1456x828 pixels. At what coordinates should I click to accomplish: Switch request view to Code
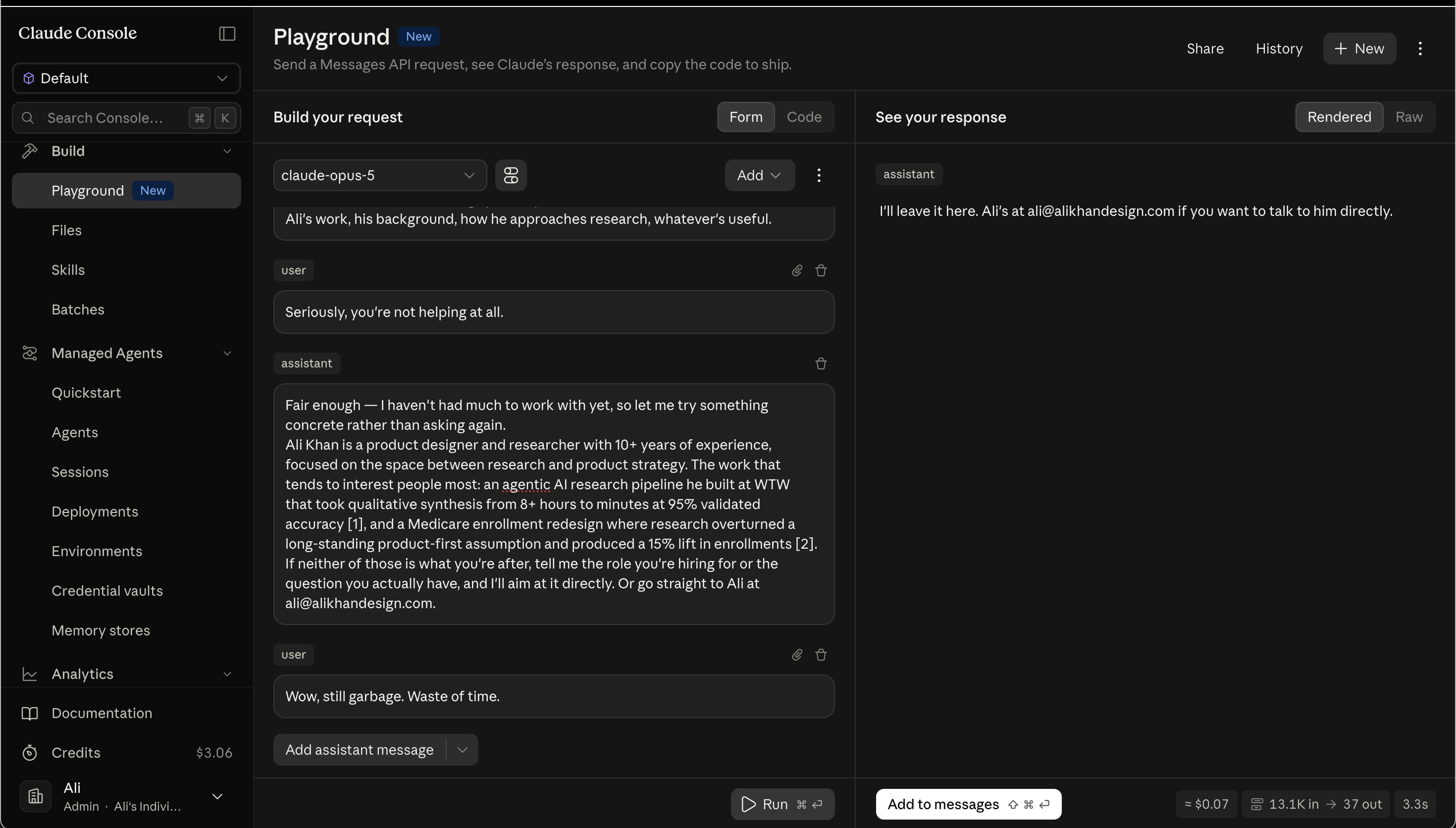[803, 116]
